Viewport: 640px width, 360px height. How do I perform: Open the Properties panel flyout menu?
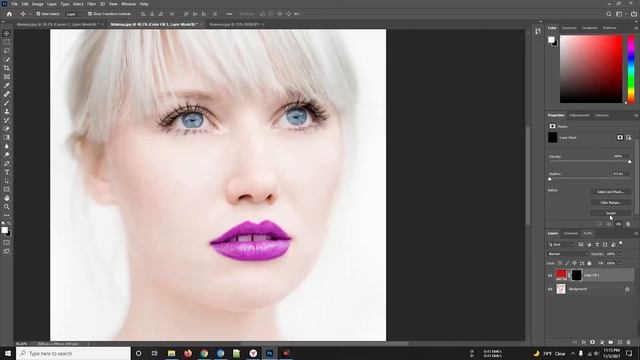coord(636,116)
